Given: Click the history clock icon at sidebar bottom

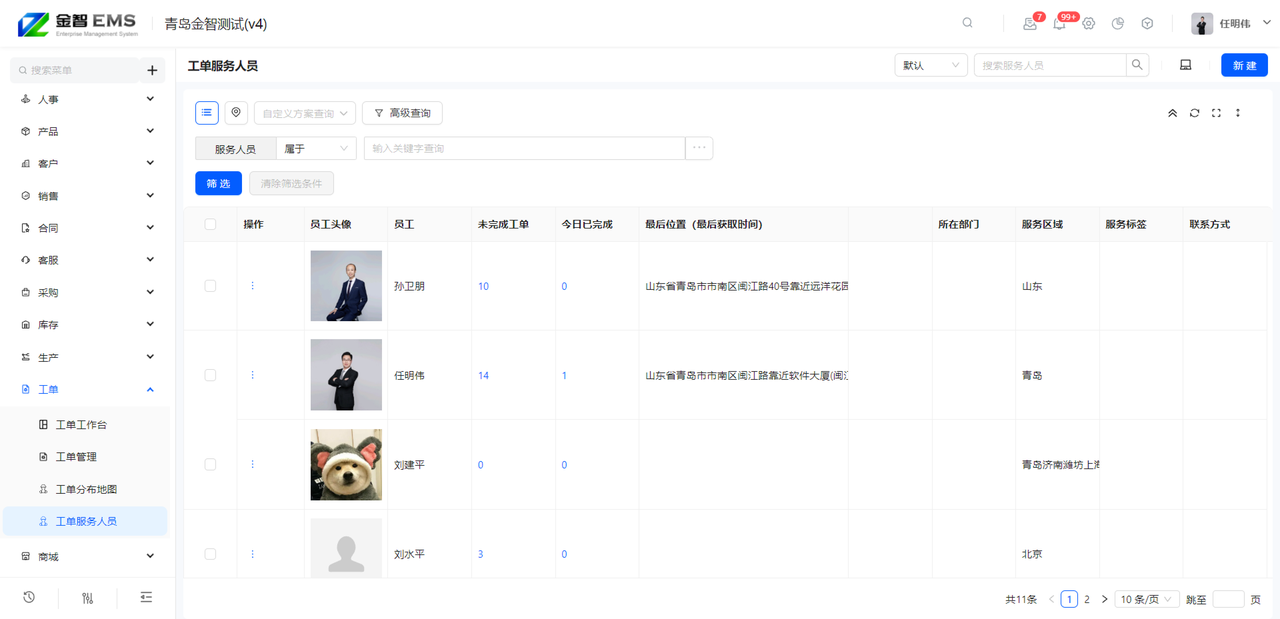Looking at the screenshot, I should [29, 597].
